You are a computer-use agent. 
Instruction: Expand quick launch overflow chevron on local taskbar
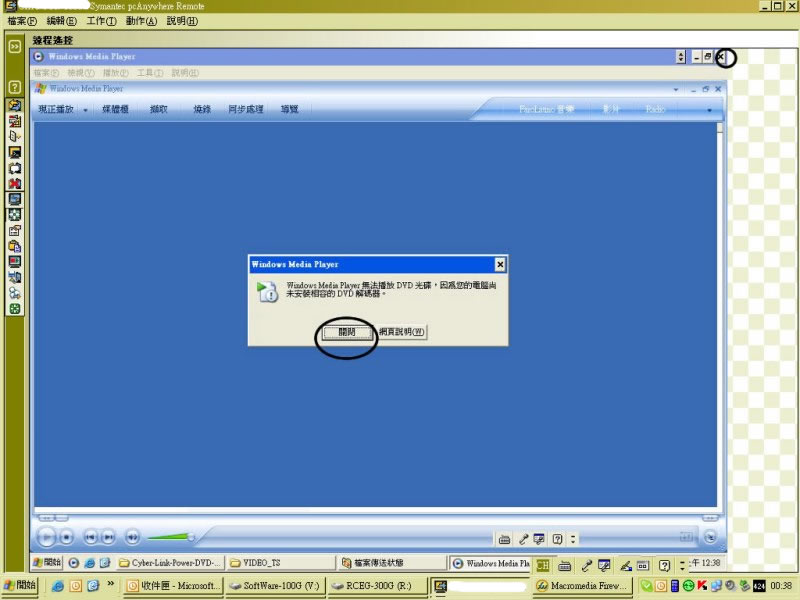coord(110,583)
